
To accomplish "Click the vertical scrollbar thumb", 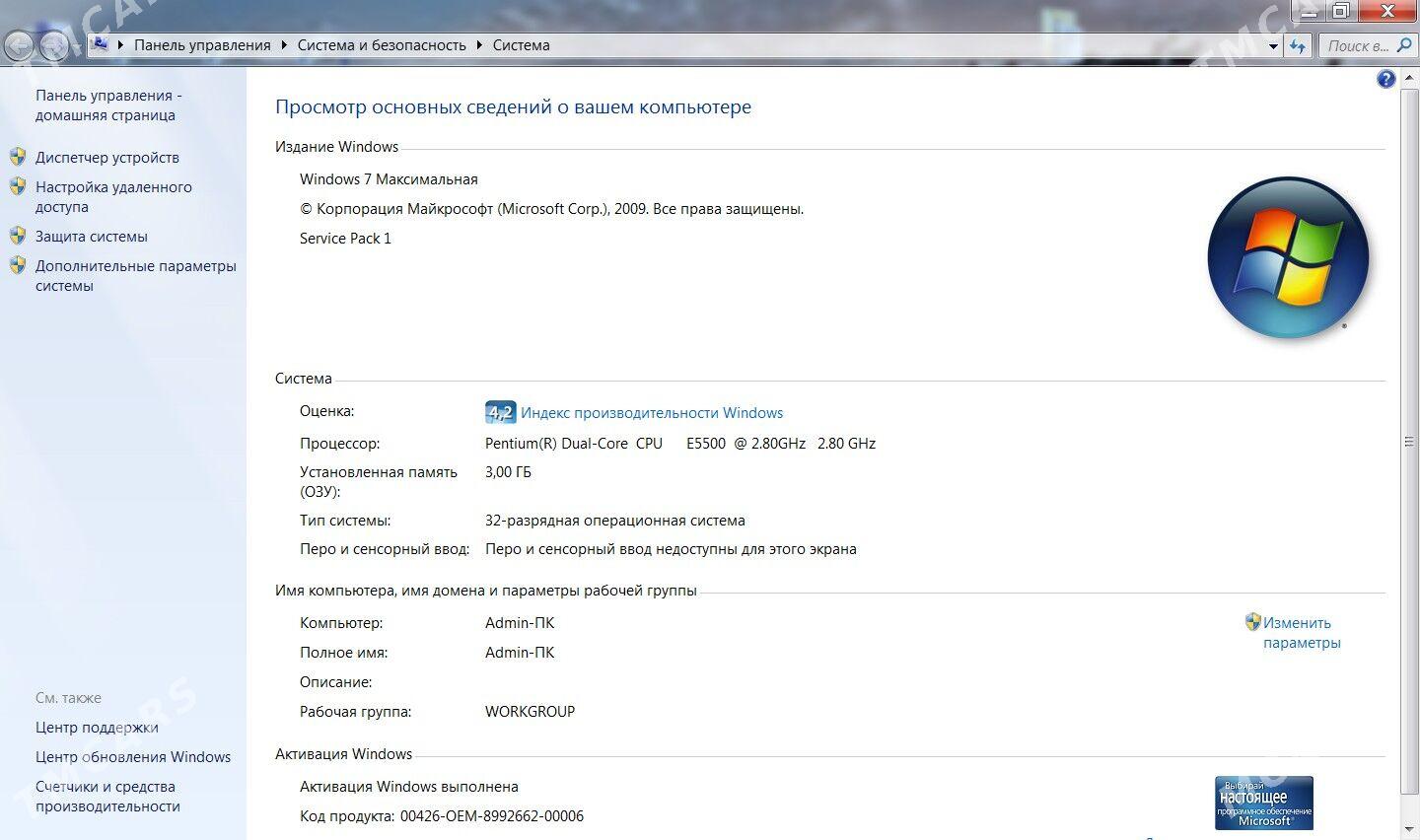I will tap(1408, 442).
